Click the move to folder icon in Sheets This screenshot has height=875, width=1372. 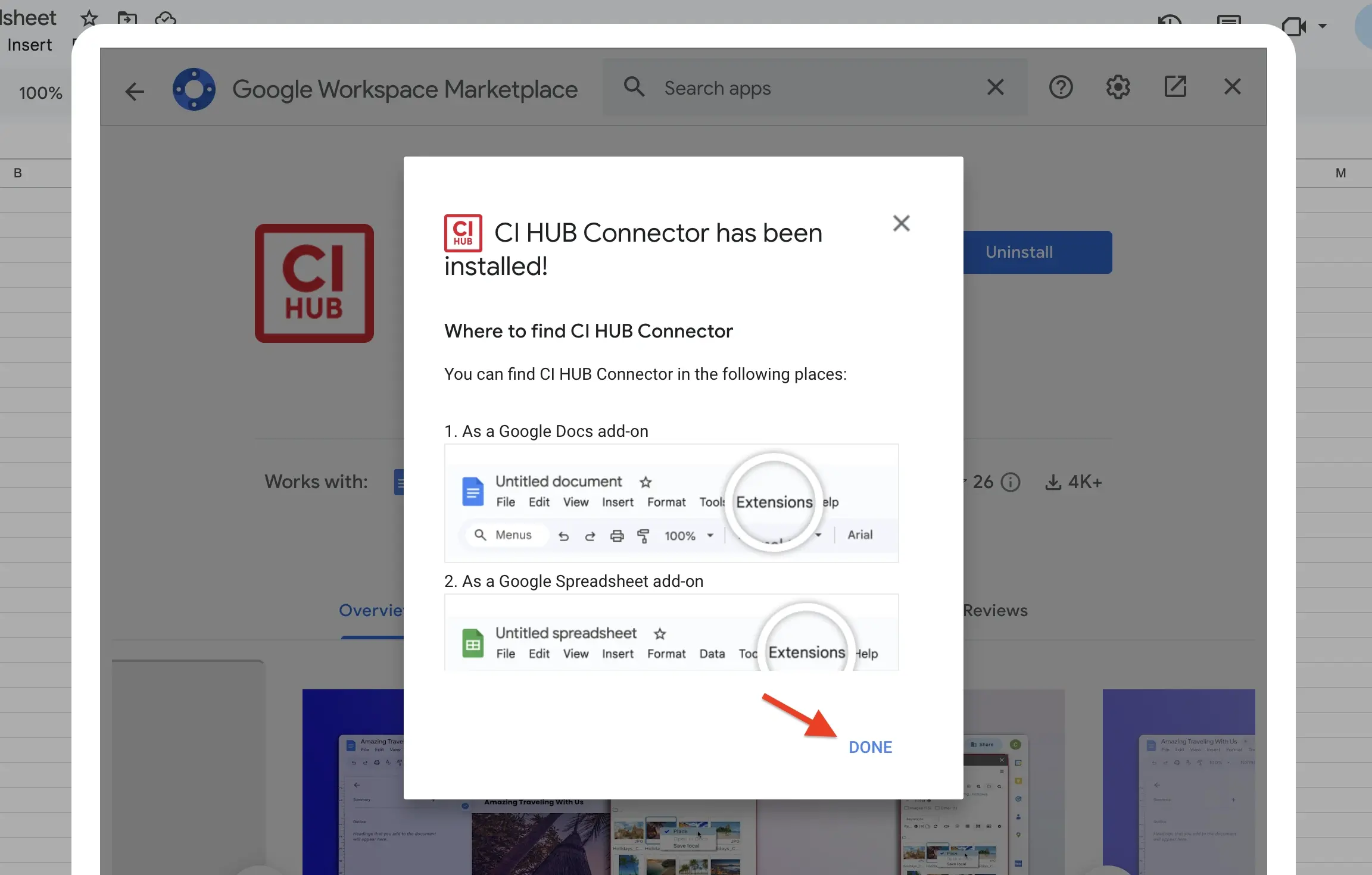click(127, 18)
